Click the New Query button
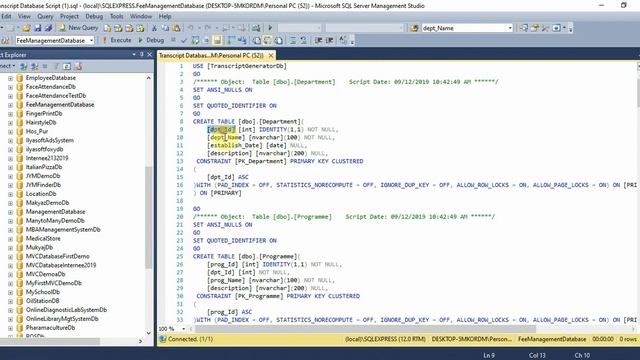This screenshot has width=640, height=360. pyautogui.click(x=79, y=28)
